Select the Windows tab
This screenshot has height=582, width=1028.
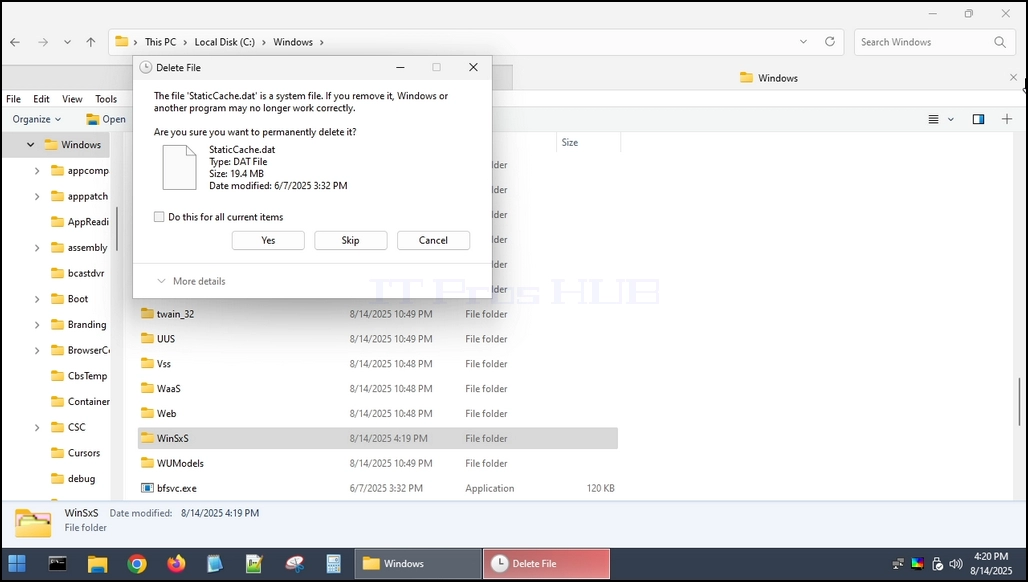tap(768, 78)
